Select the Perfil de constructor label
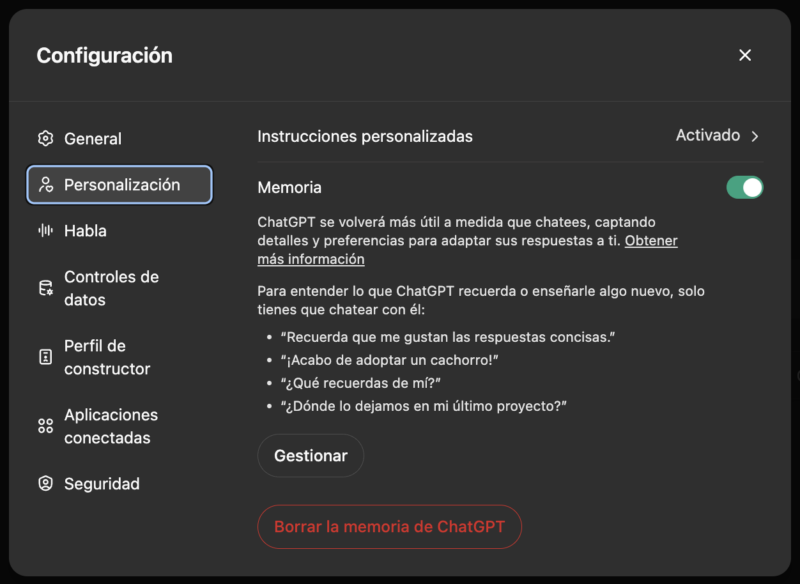 tap(107, 357)
